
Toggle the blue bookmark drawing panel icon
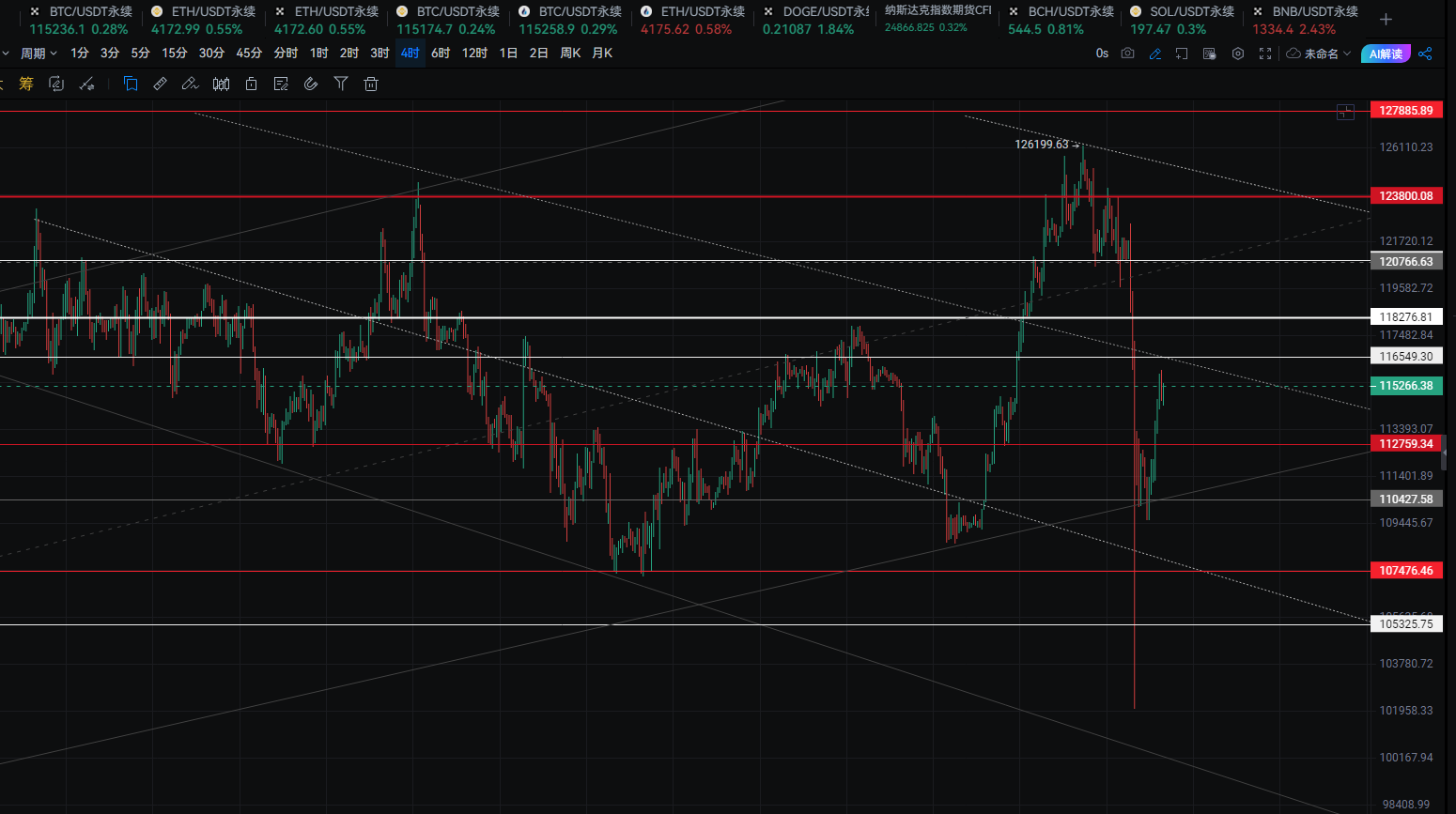(131, 84)
